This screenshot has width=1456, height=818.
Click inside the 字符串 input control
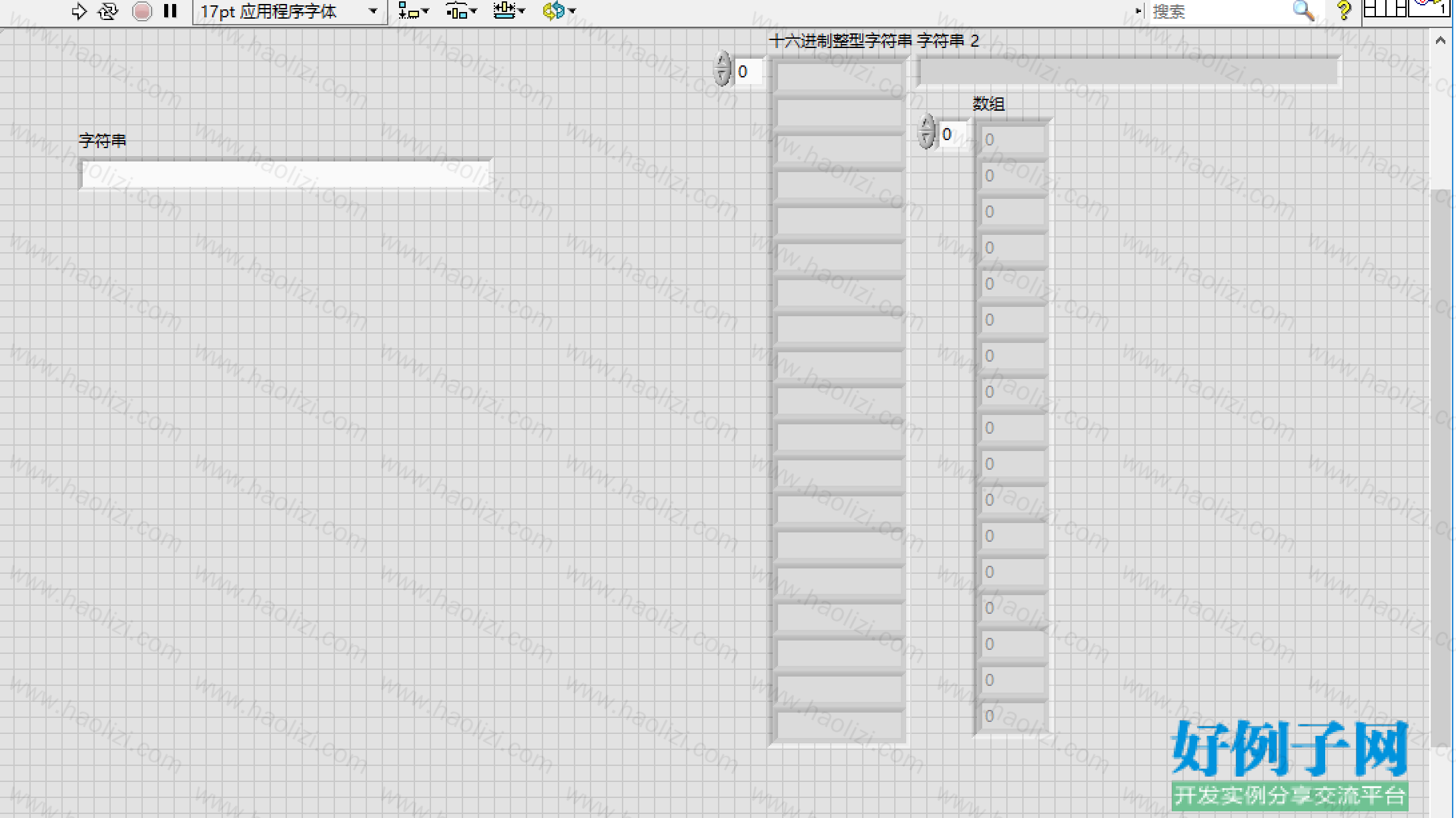pos(286,175)
